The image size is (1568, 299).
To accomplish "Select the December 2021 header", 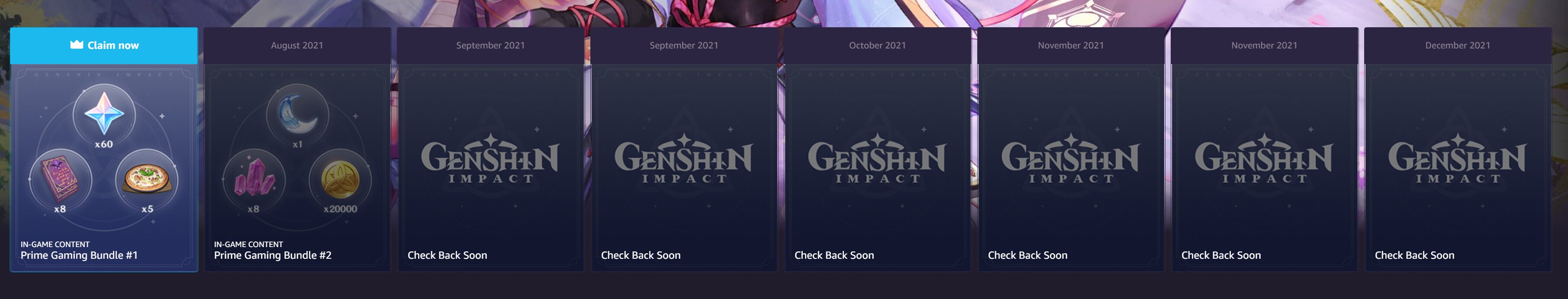I will click(1458, 46).
